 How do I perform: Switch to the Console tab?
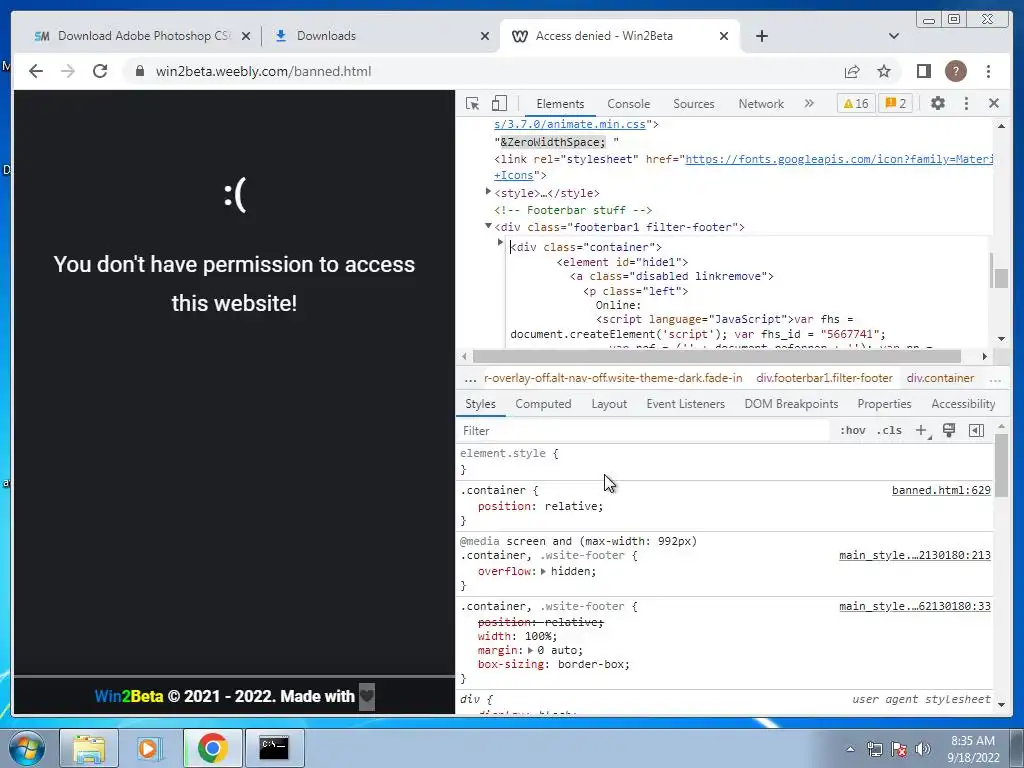tap(628, 104)
